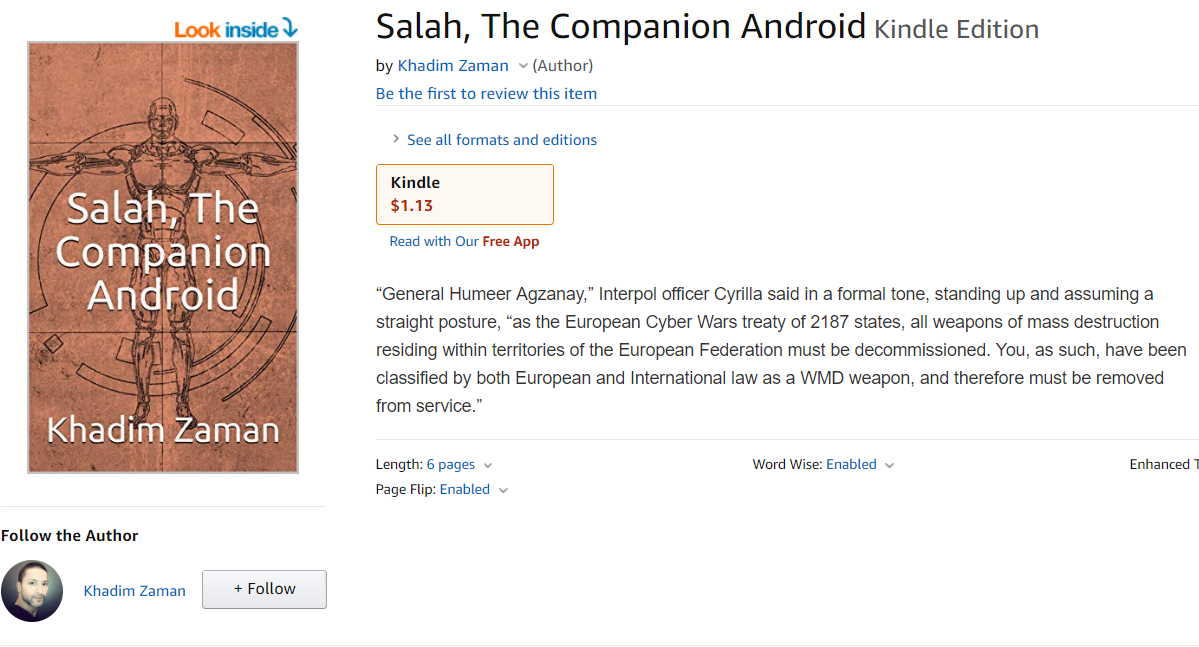Viewport: 1199px width, 647px height.
Task: Click the 6 pages link text
Action: point(449,464)
